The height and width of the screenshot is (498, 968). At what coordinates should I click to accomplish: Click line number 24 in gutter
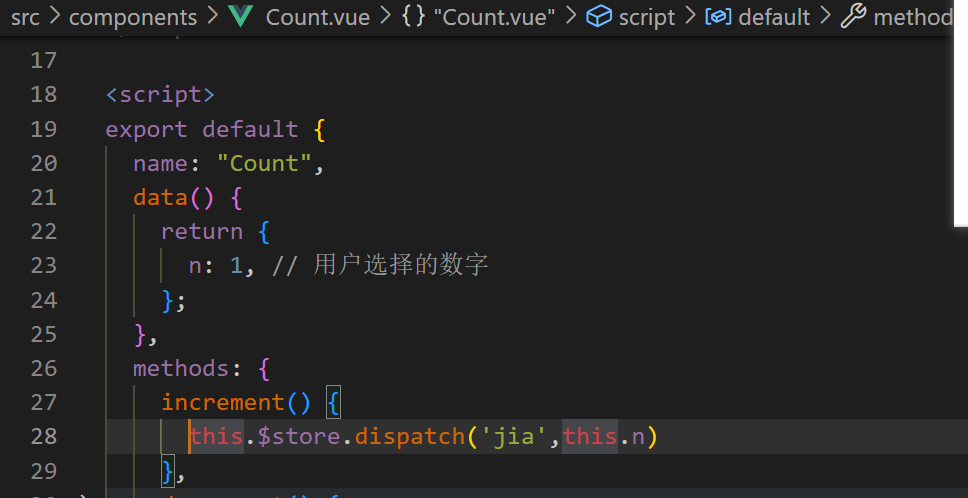coord(44,300)
